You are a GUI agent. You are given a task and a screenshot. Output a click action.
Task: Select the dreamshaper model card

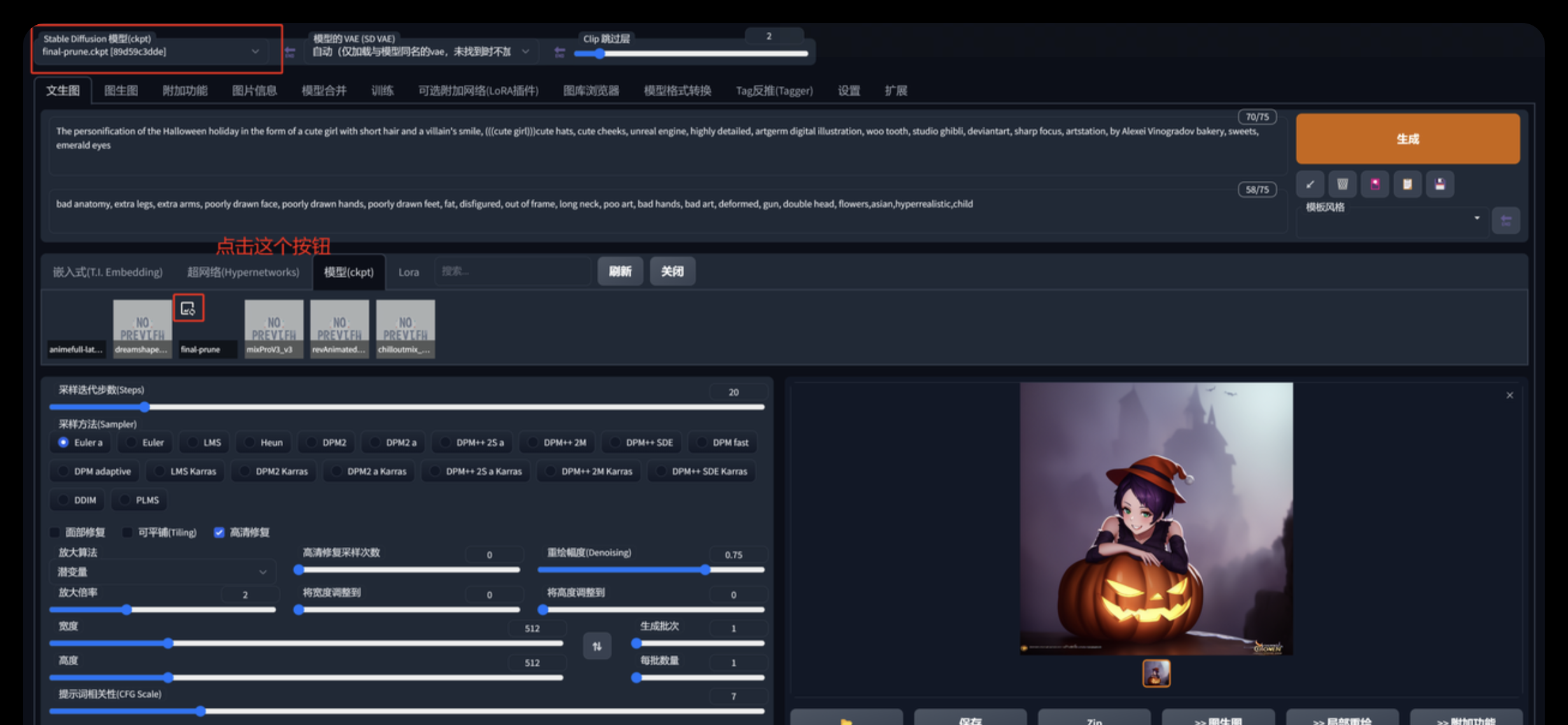[x=143, y=329]
